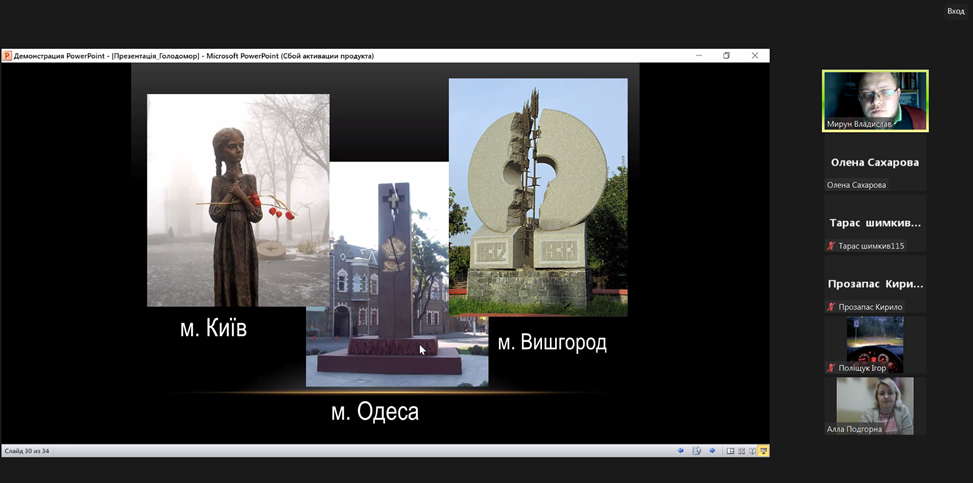Switch to Slide Sorter view icon
Image resolution: width=973 pixels, height=483 pixels.
coord(741,451)
